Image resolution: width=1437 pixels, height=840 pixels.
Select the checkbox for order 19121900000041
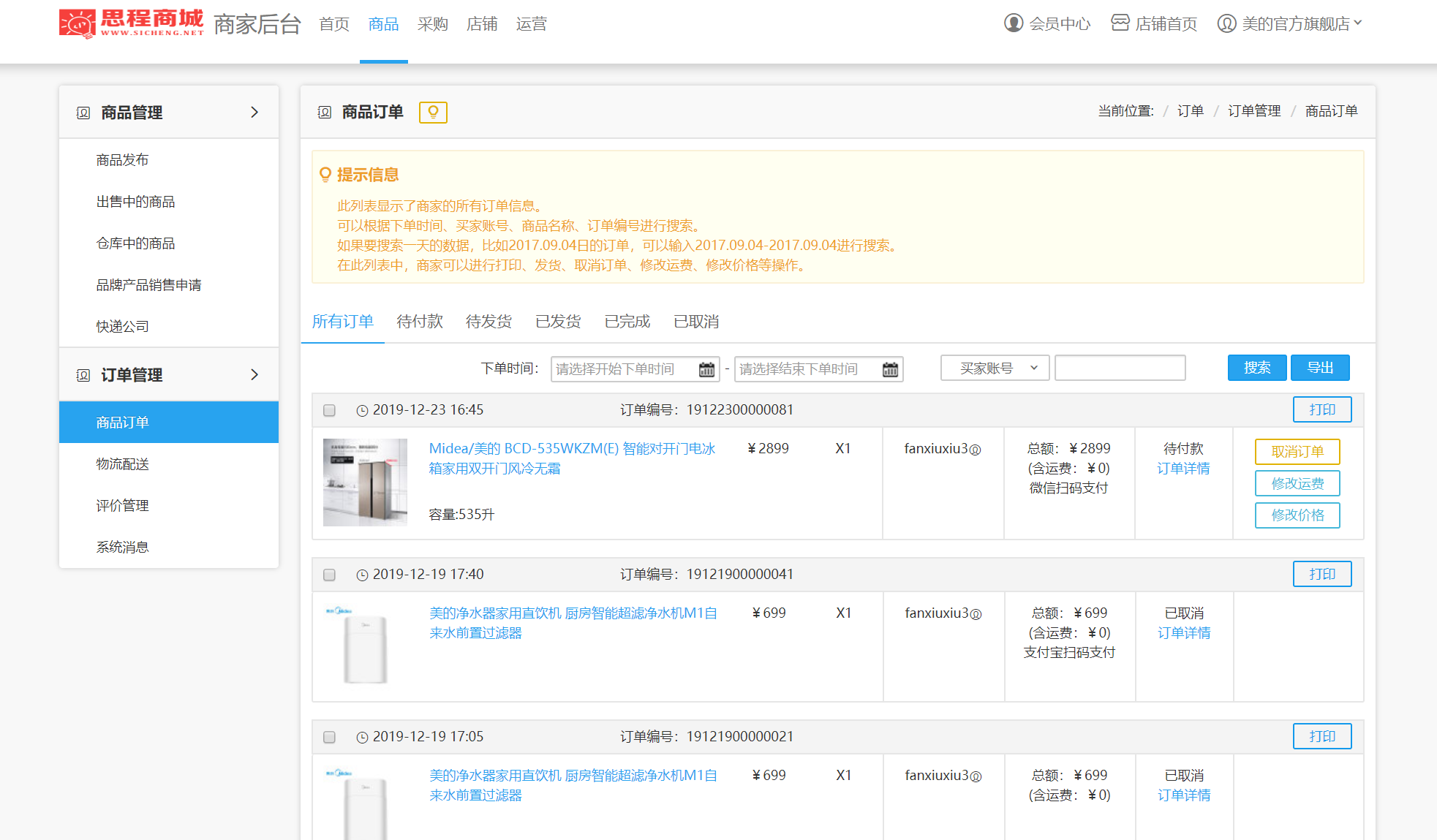click(x=329, y=575)
